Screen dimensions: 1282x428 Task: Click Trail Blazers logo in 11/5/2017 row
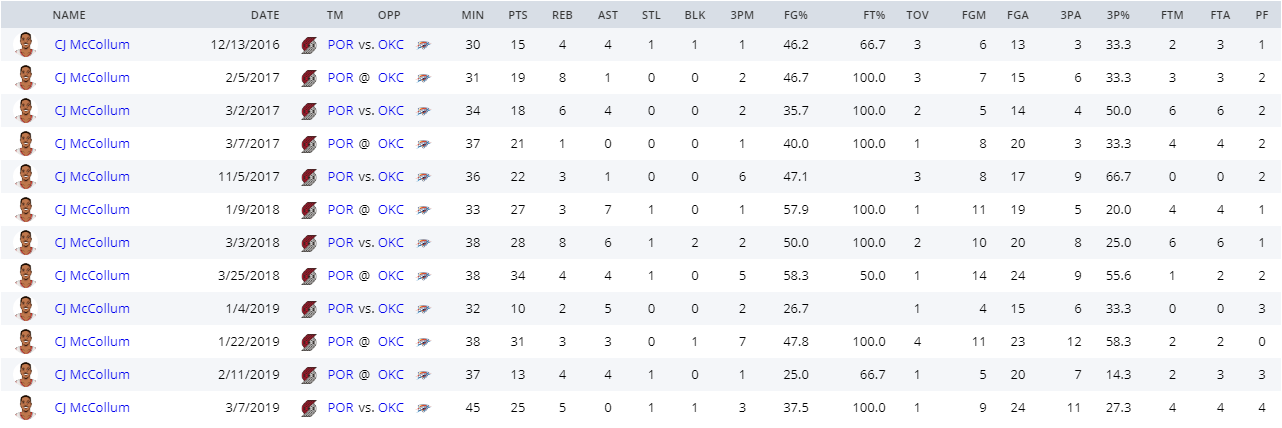point(309,177)
